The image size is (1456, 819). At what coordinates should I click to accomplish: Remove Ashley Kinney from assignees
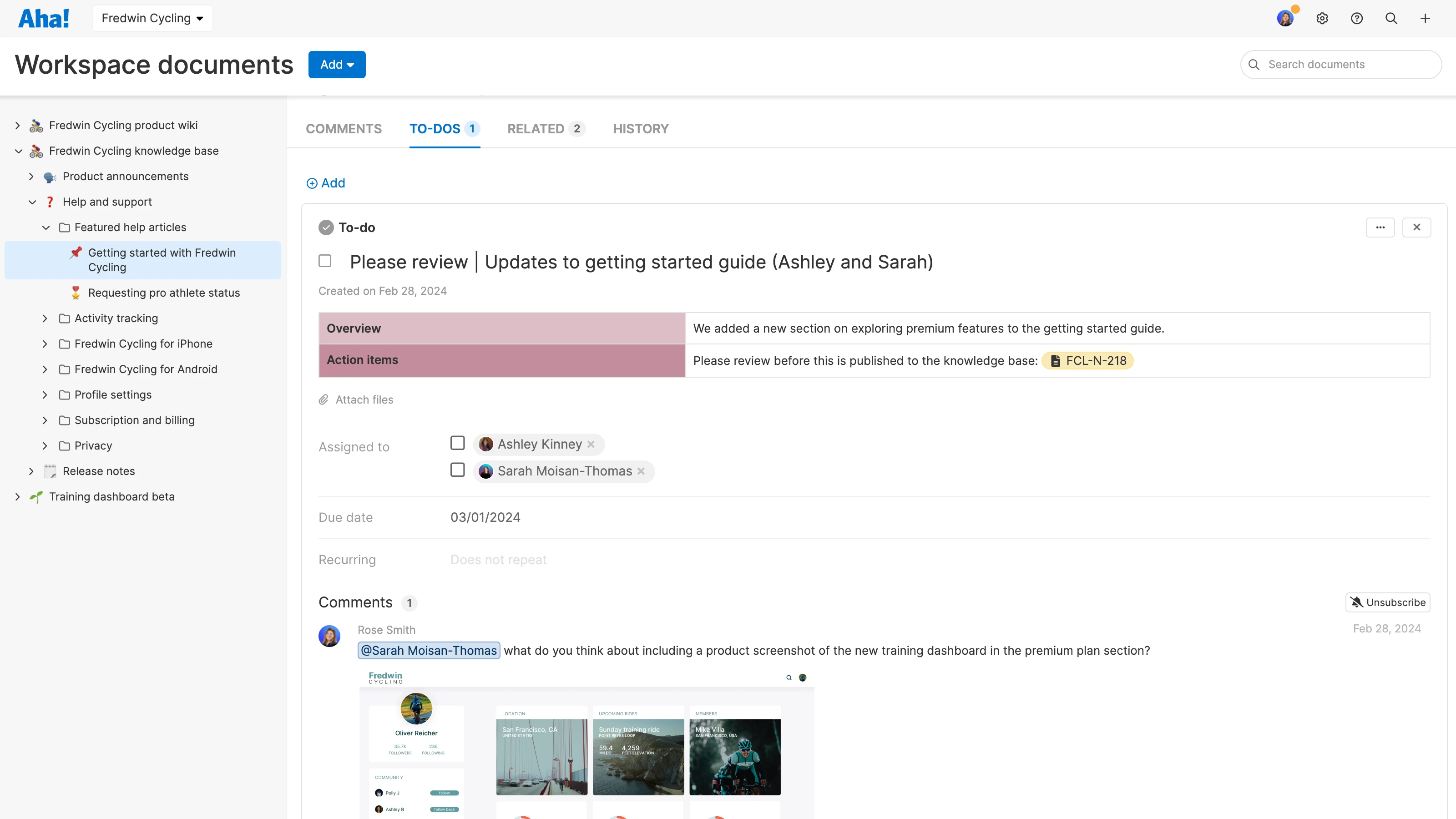[591, 444]
